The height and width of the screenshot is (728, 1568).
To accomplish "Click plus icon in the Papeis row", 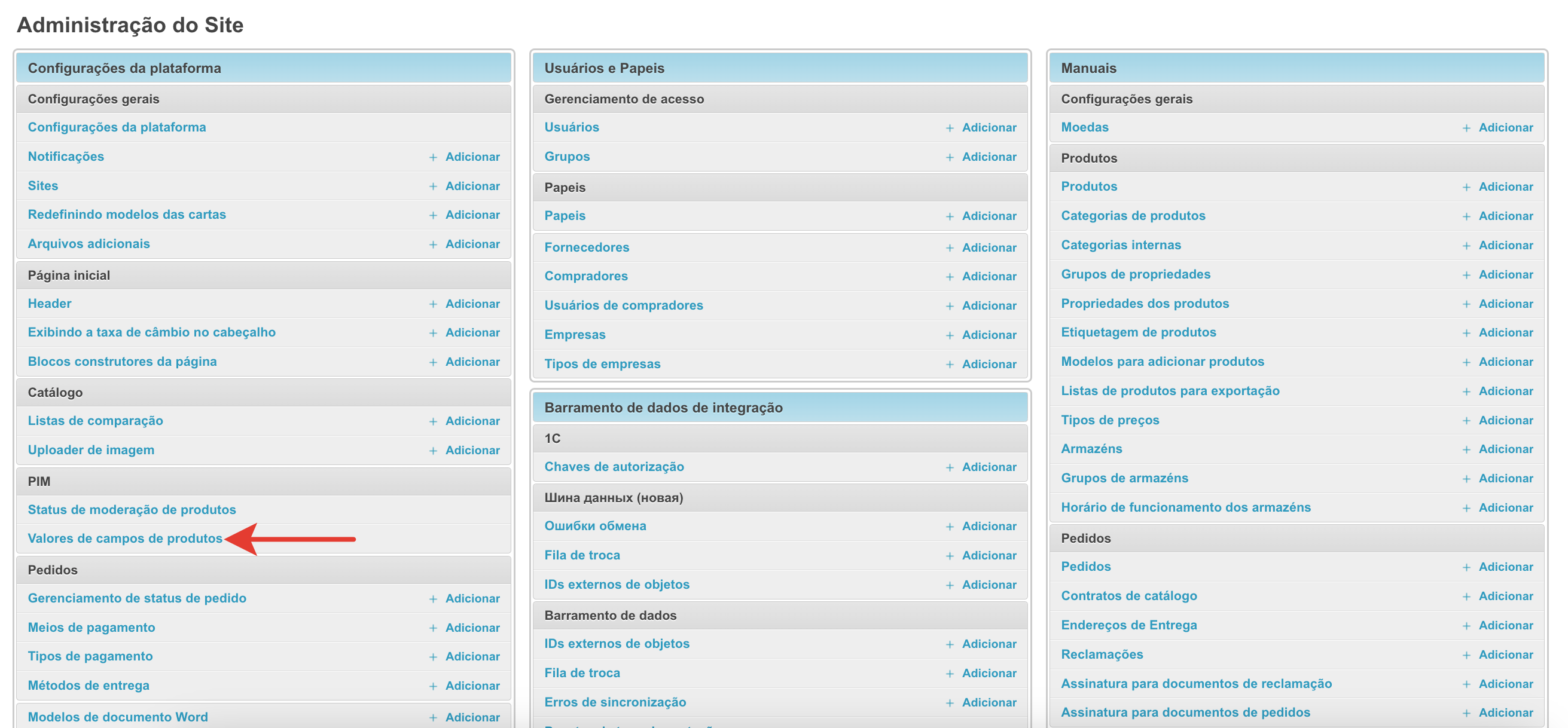I will (950, 216).
